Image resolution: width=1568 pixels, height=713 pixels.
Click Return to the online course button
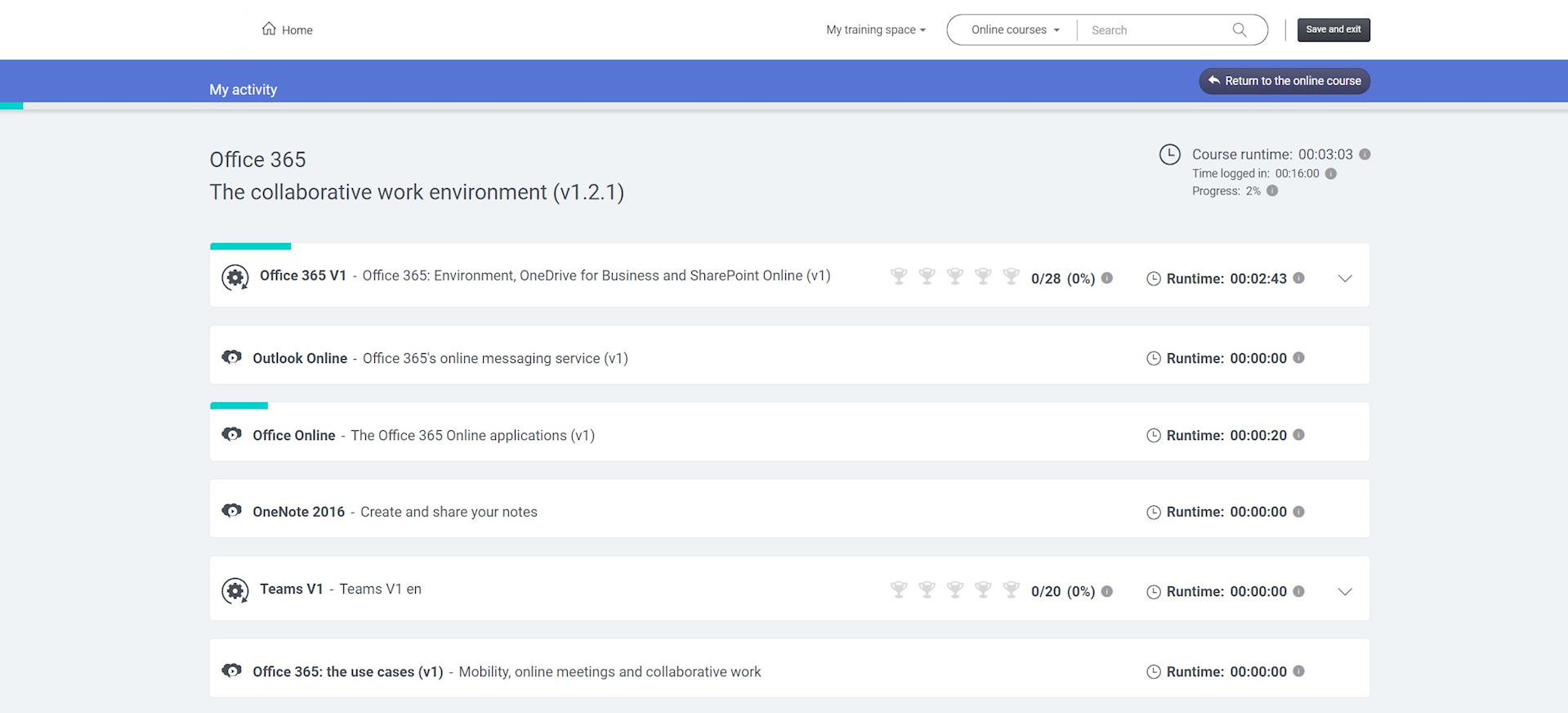[x=1284, y=81]
